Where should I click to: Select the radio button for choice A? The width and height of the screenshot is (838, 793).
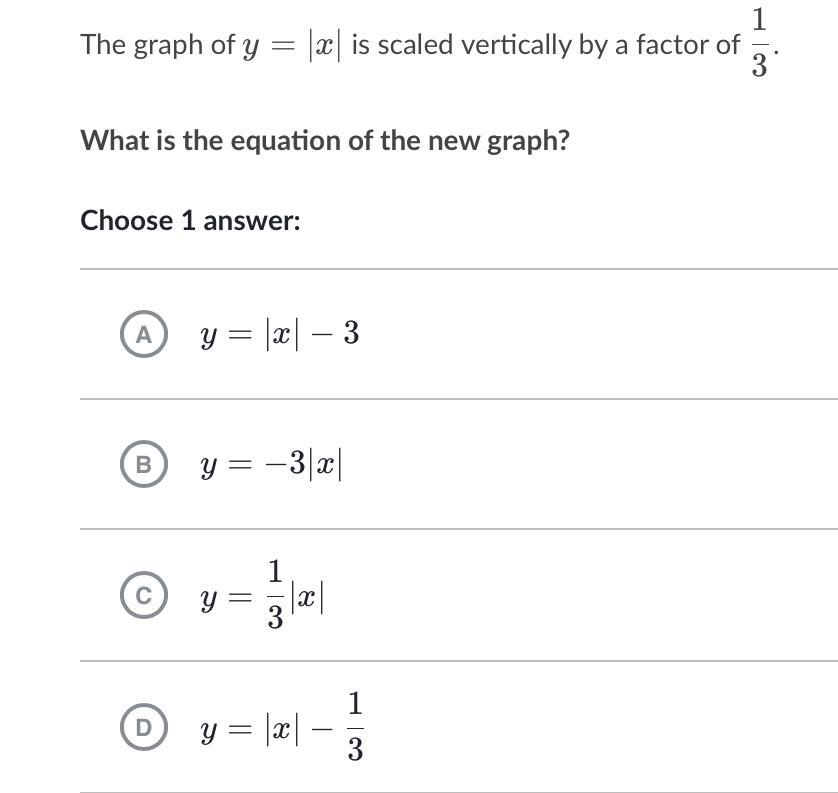coord(144,335)
